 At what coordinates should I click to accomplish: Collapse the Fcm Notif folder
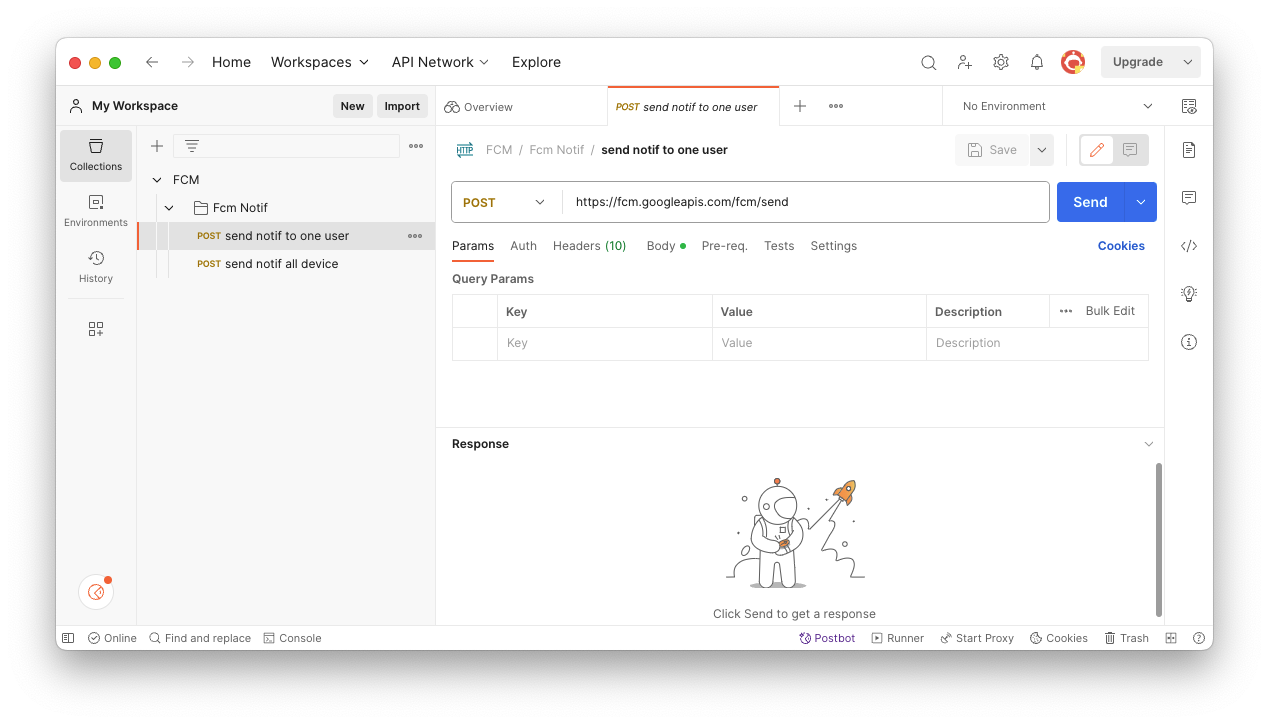pos(169,208)
